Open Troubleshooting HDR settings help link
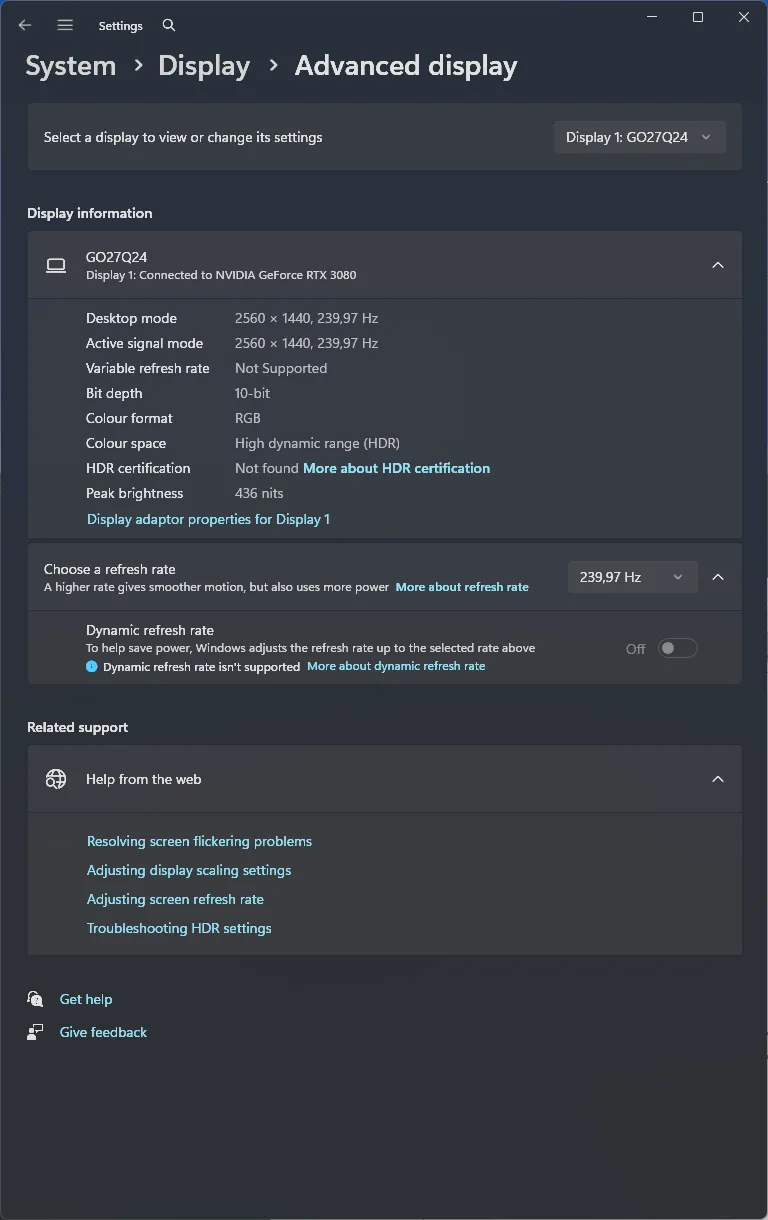The height and width of the screenshot is (1220, 768). pos(179,928)
